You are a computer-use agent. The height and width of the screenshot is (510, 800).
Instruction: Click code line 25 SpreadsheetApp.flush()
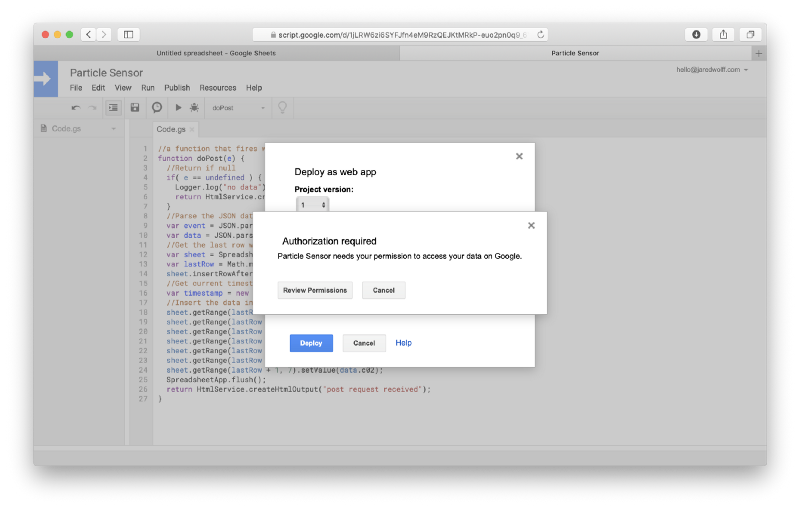(216, 380)
